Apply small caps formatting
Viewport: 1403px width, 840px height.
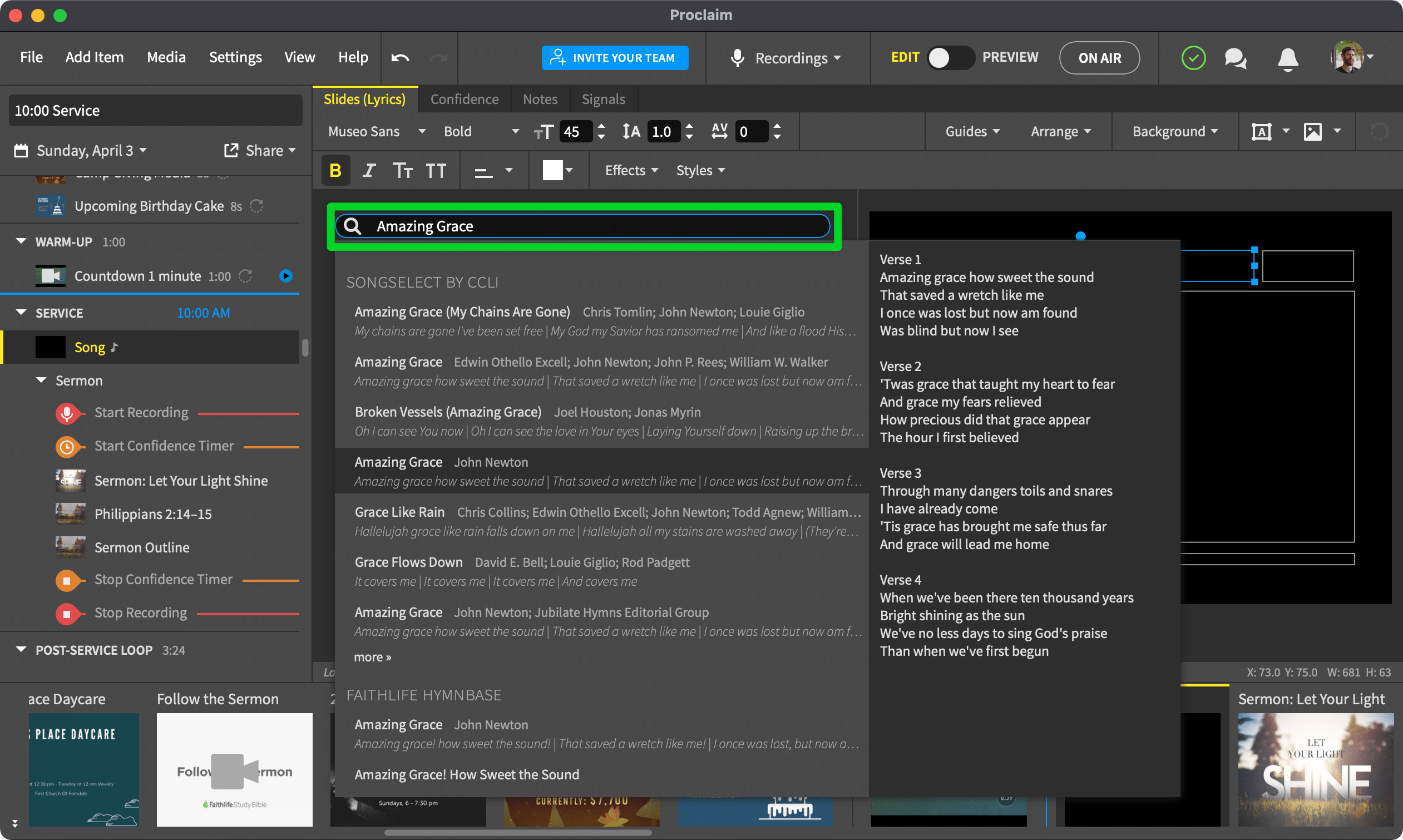pos(402,170)
